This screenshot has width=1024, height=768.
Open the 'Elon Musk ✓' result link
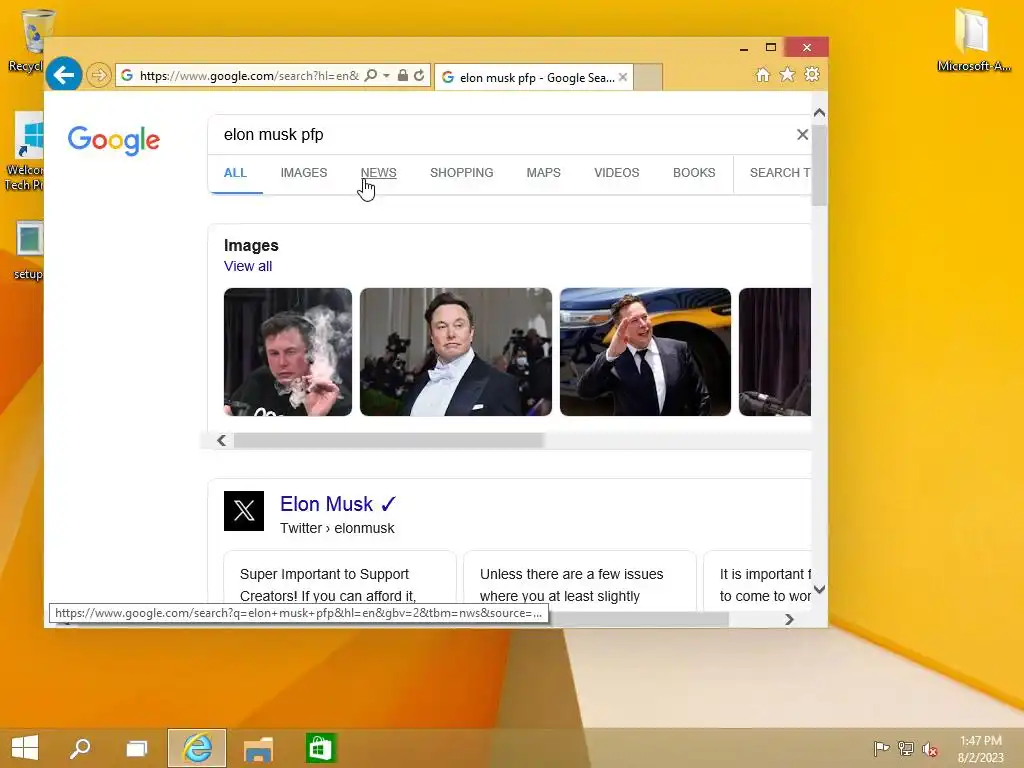coord(338,504)
